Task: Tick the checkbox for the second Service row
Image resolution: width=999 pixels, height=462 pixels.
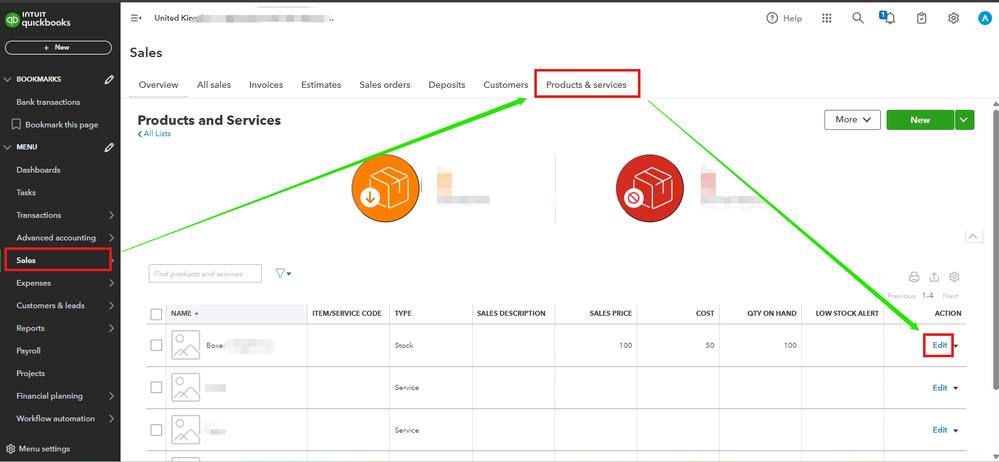Action: (x=156, y=430)
